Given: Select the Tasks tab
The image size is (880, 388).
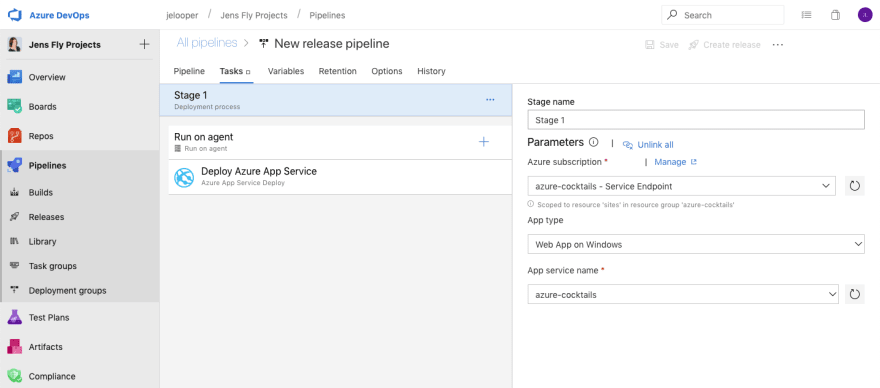Looking at the screenshot, I should [x=236, y=71].
